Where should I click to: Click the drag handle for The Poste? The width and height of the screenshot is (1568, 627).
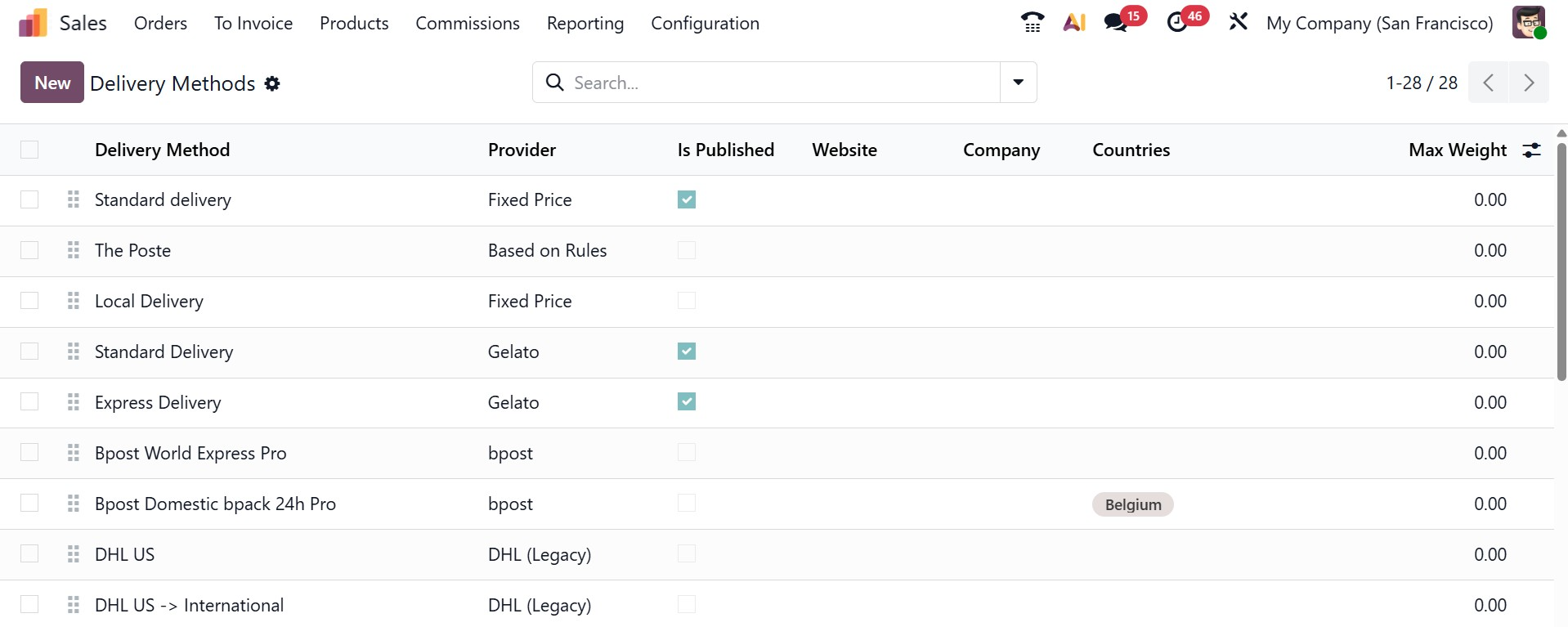pyautogui.click(x=74, y=250)
